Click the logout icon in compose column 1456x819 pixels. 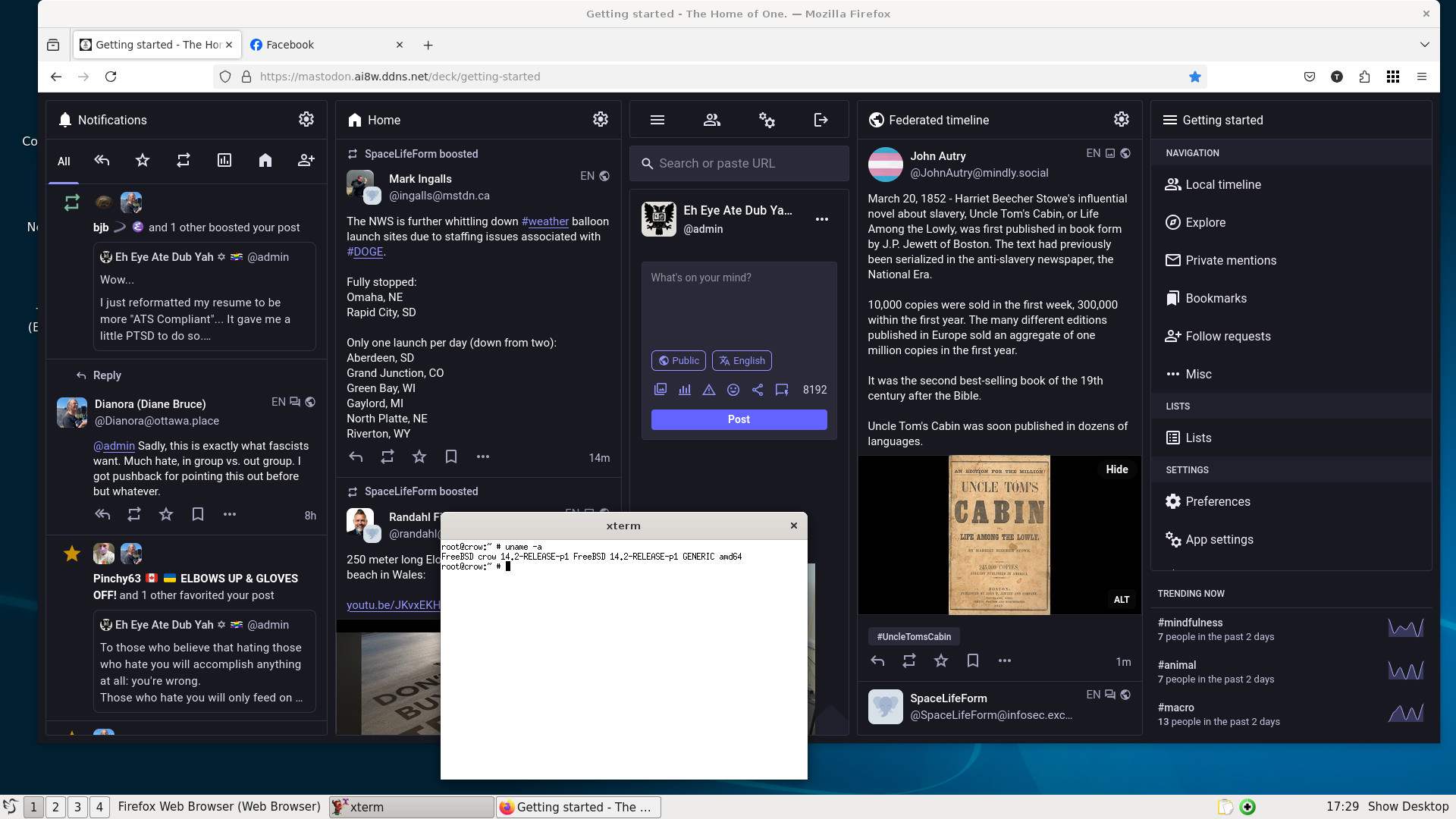(x=821, y=120)
